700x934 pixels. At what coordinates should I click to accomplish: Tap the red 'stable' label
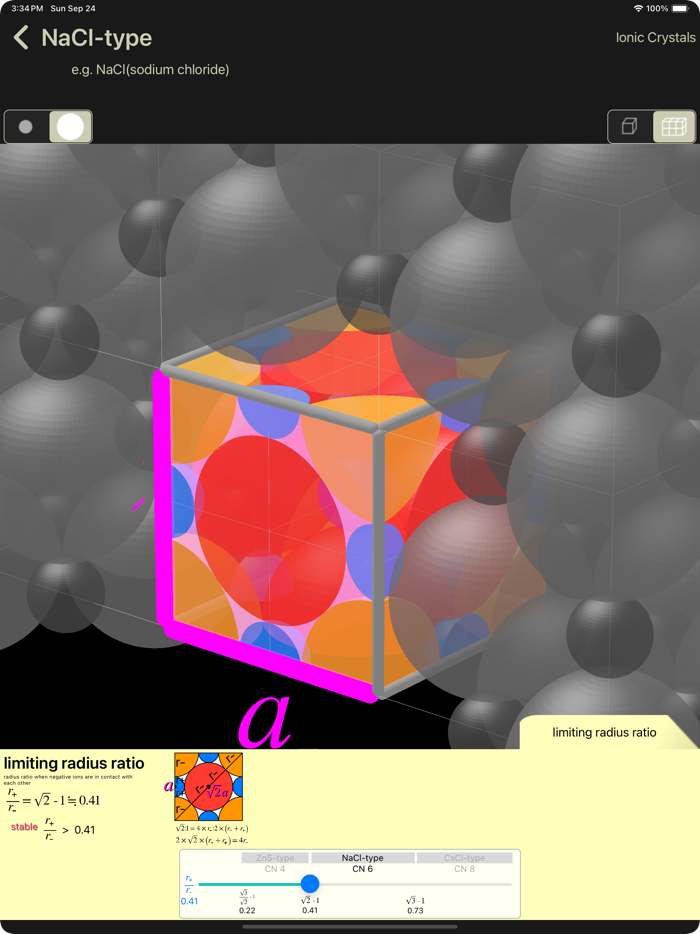(24, 827)
